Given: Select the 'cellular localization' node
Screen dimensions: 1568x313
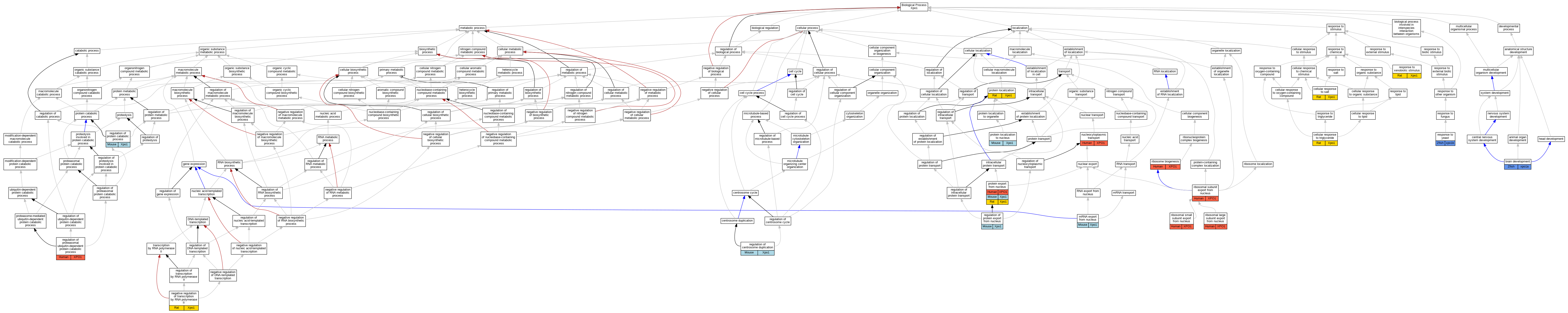Looking at the screenshot, I should click(x=978, y=51).
